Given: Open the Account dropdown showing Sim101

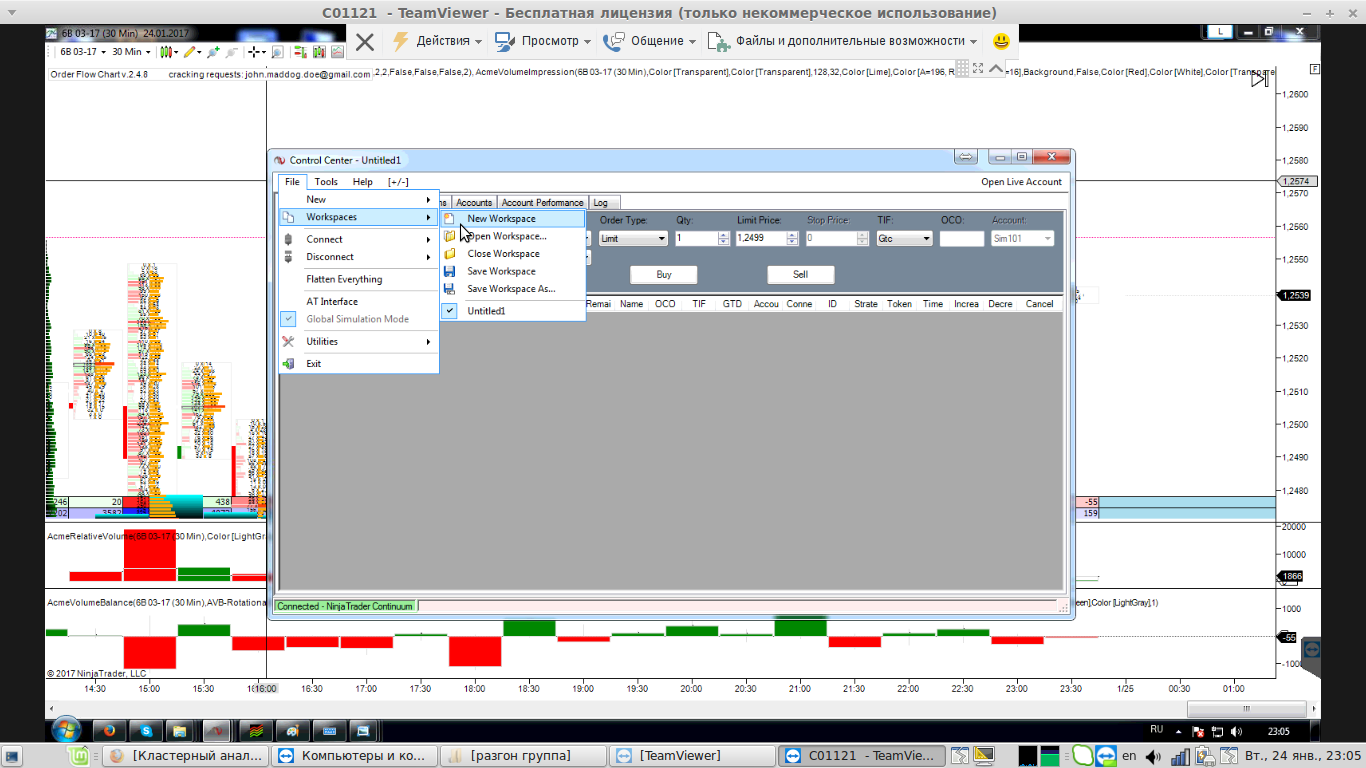Looking at the screenshot, I should 1022,239.
